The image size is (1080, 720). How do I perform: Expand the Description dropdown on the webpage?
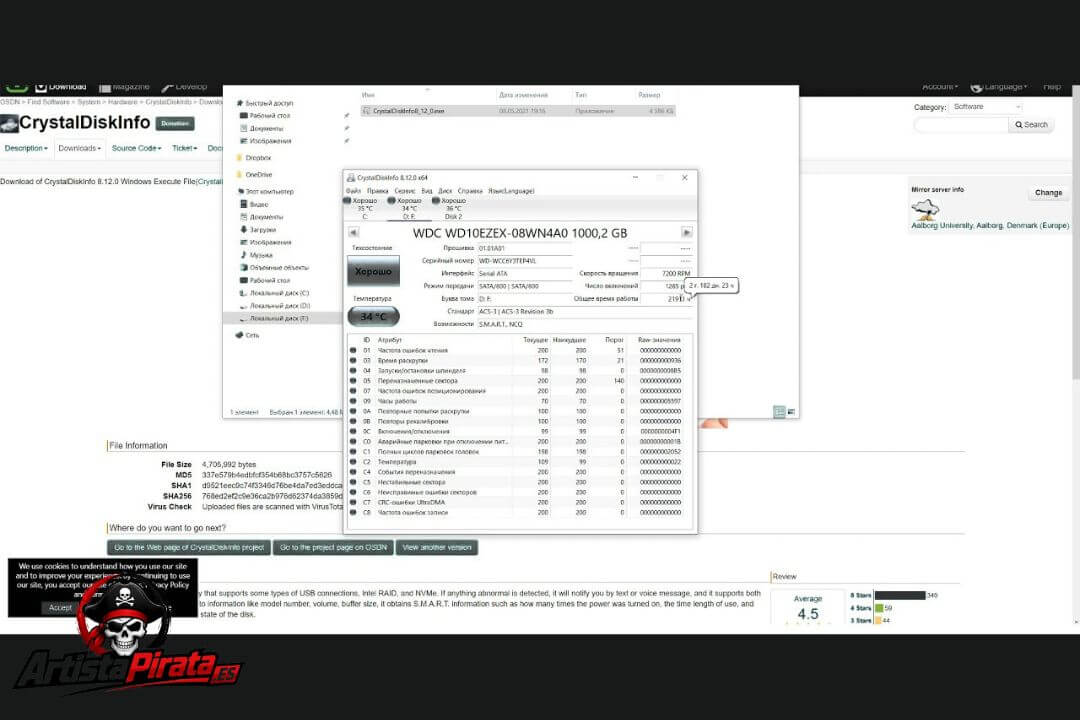26,148
